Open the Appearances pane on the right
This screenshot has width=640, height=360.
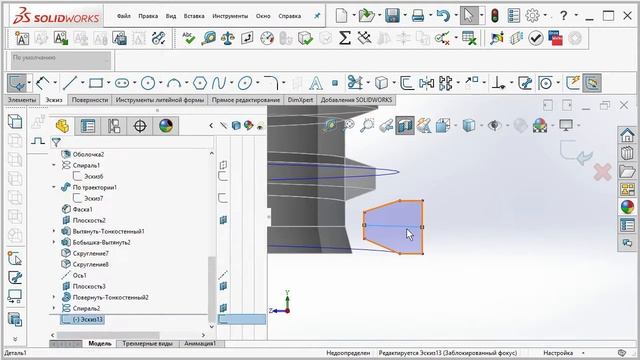pos(627,207)
